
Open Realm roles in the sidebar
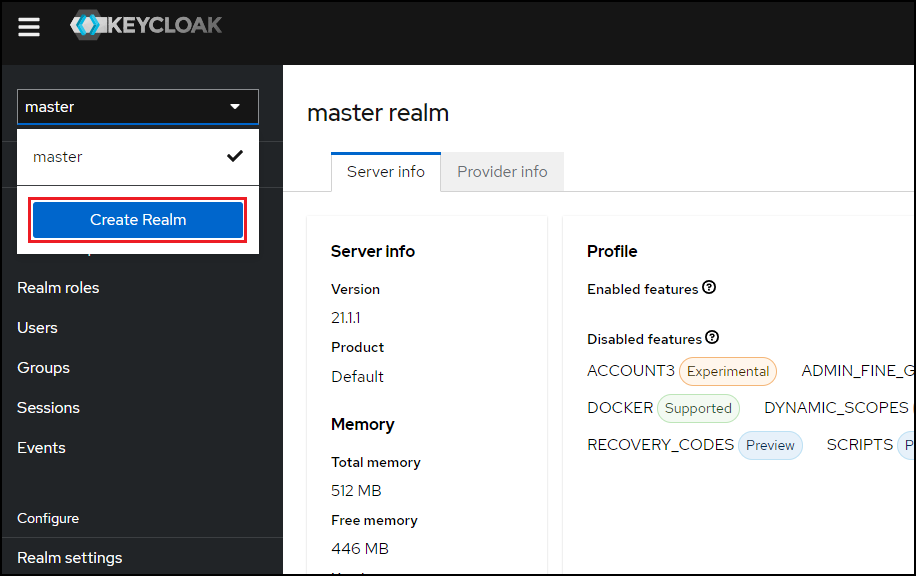point(58,288)
